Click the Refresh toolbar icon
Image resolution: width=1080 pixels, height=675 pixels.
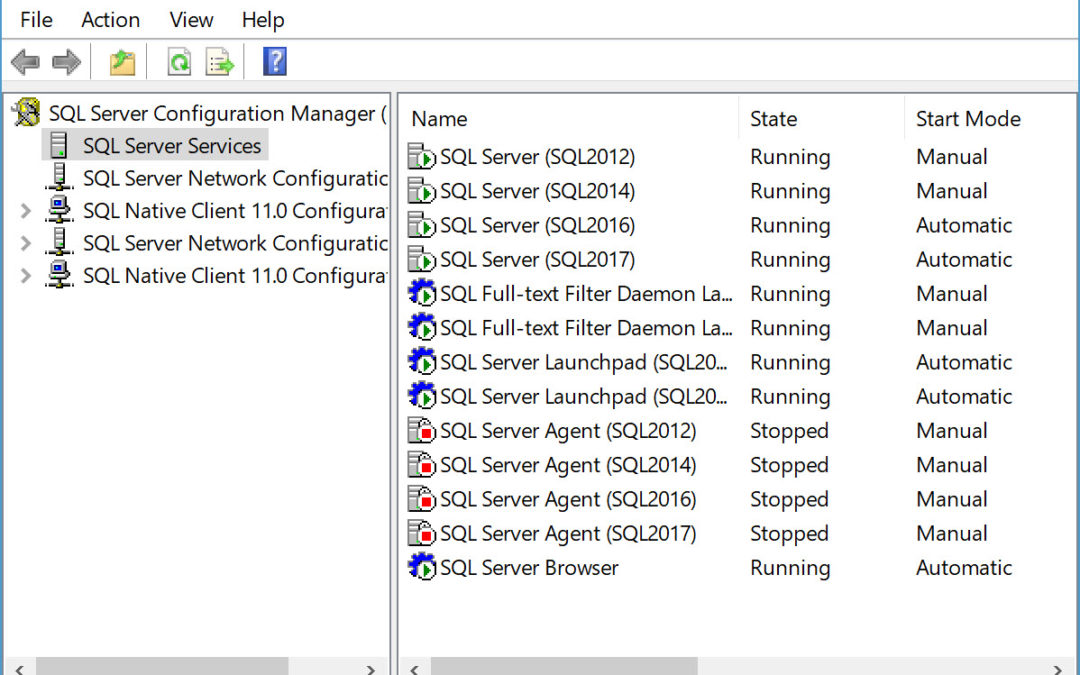coord(179,63)
